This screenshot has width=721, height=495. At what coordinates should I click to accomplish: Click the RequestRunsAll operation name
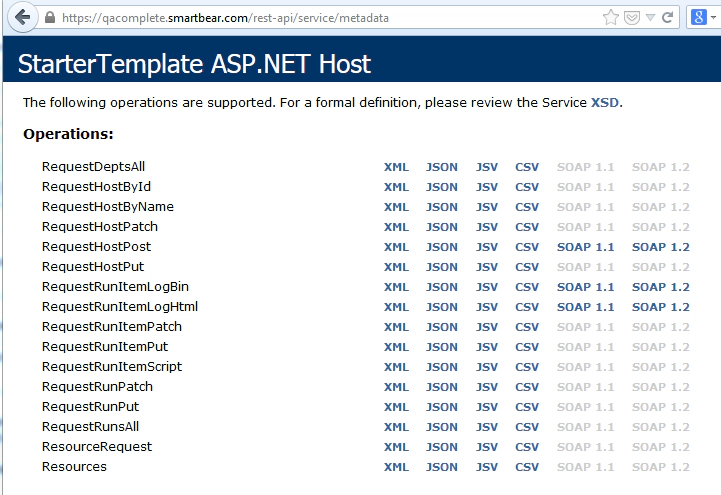pos(90,427)
